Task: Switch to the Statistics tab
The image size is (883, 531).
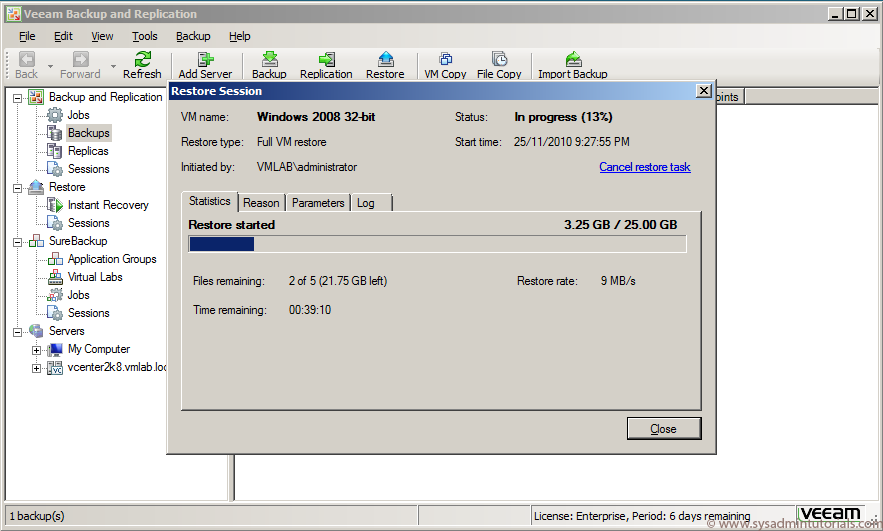Action: pyautogui.click(x=209, y=201)
